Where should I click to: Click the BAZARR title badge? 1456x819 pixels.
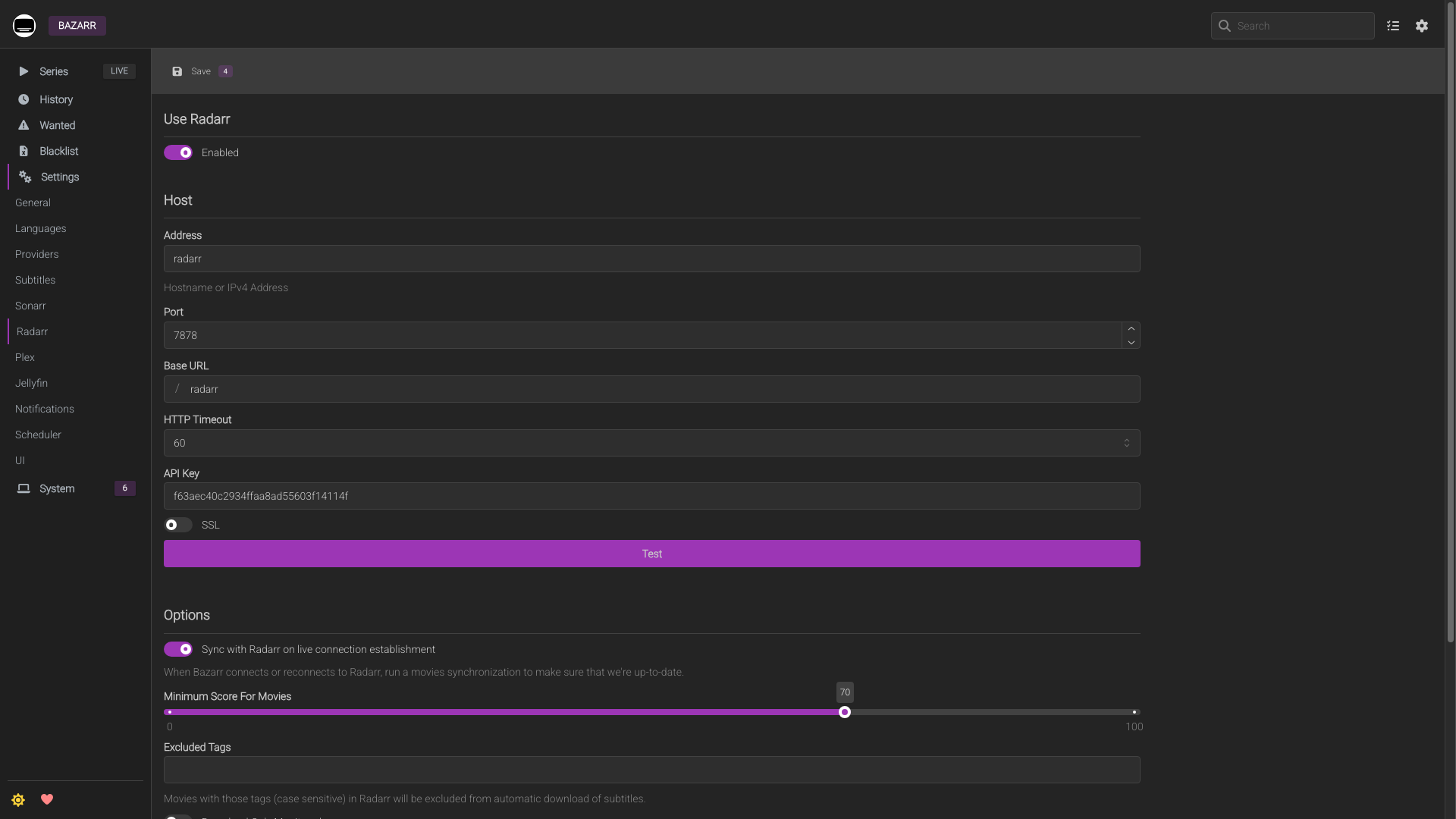point(77,26)
